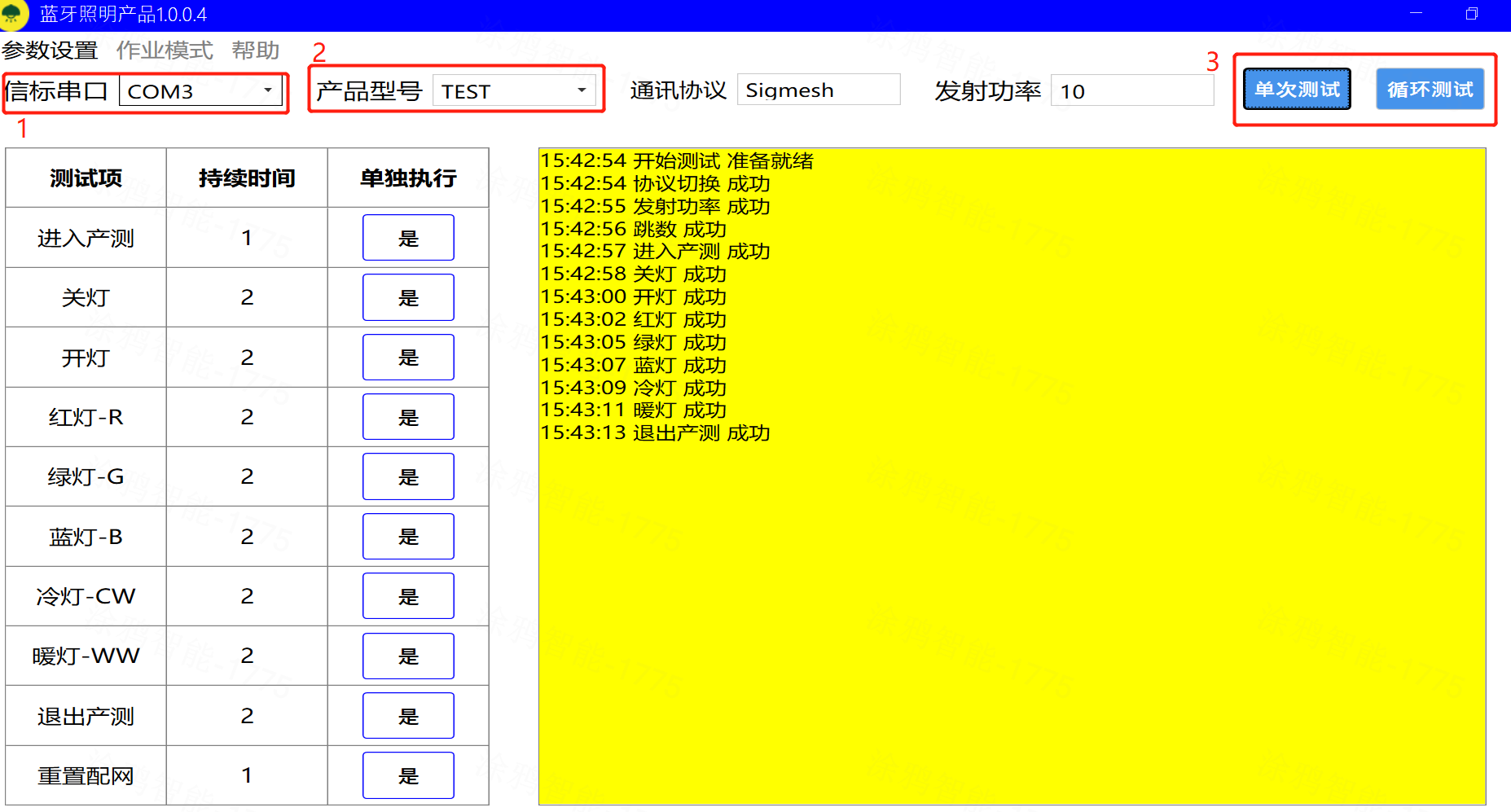Toggle 是 button for 红灯-R row
This screenshot has height=812, width=1511.
[x=408, y=417]
